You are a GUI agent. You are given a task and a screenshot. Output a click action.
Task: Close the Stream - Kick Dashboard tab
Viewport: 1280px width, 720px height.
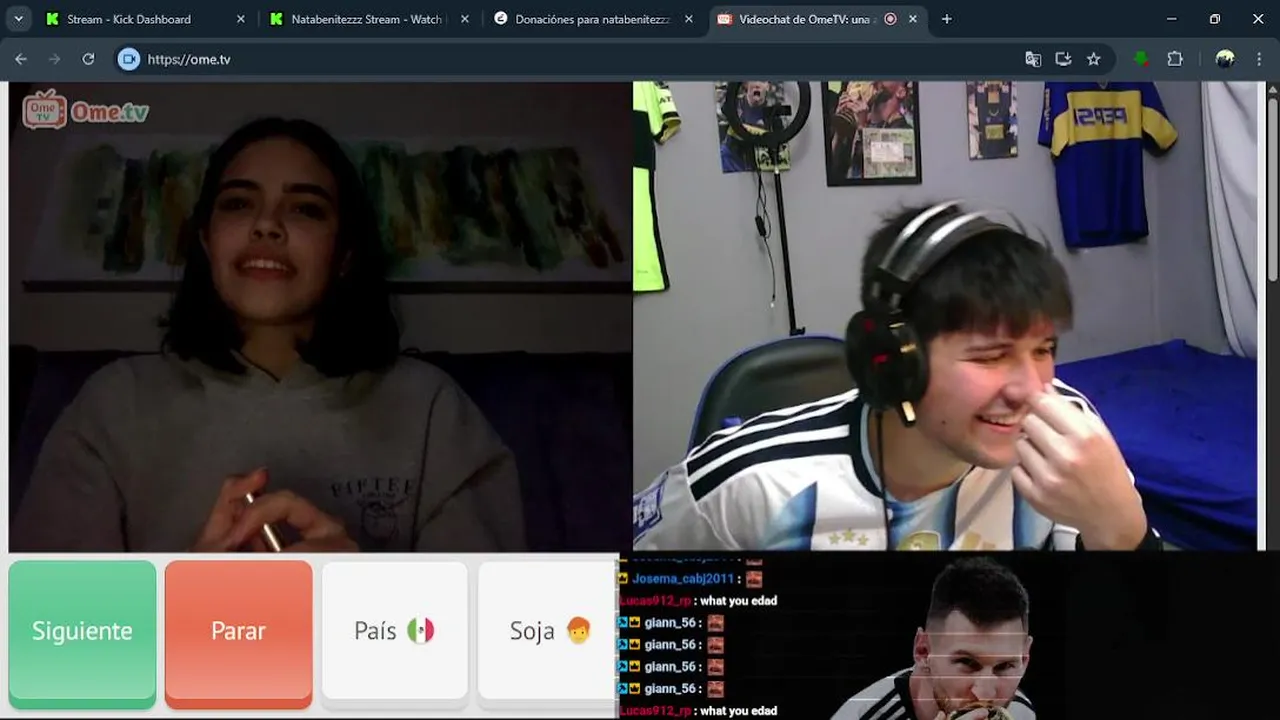(240, 19)
